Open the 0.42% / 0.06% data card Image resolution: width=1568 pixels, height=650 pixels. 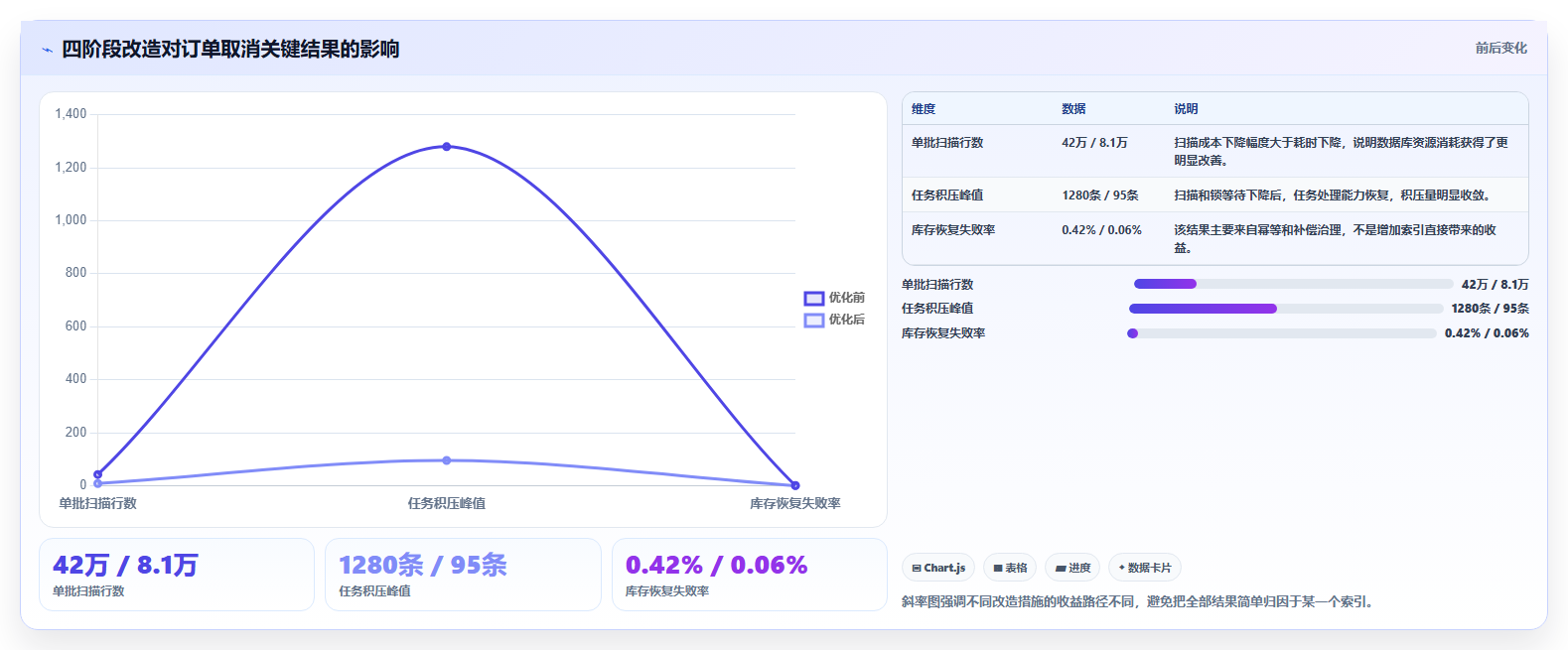click(750, 575)
